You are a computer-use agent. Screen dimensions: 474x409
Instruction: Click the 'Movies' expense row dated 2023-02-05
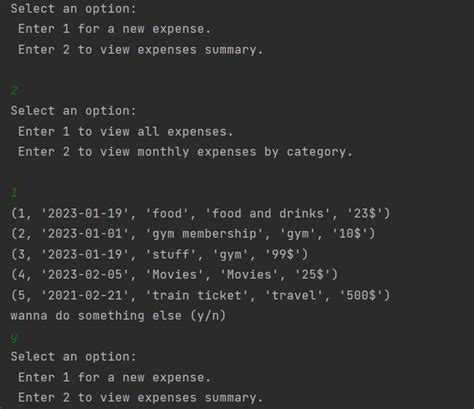tap(174, 275)
